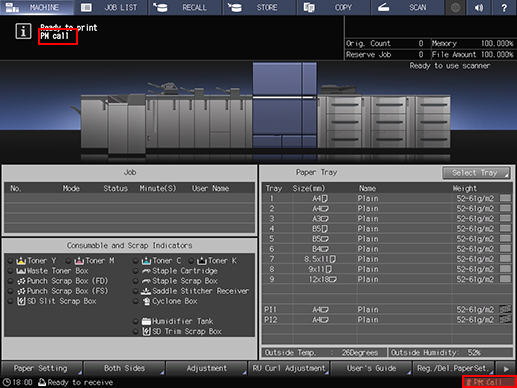Click the Humidifier Tank icon
Viewport: 517px width, 388px height.
click(146, 321)
